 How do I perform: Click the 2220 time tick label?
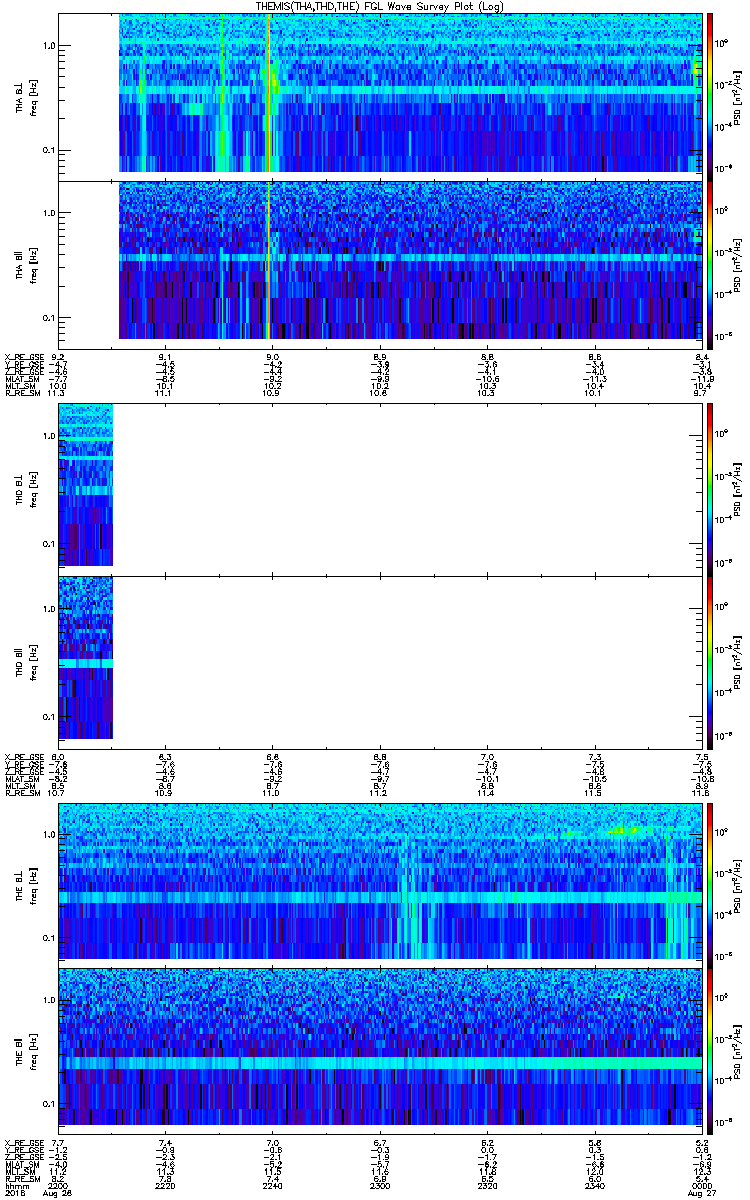tap(165, 1184)
